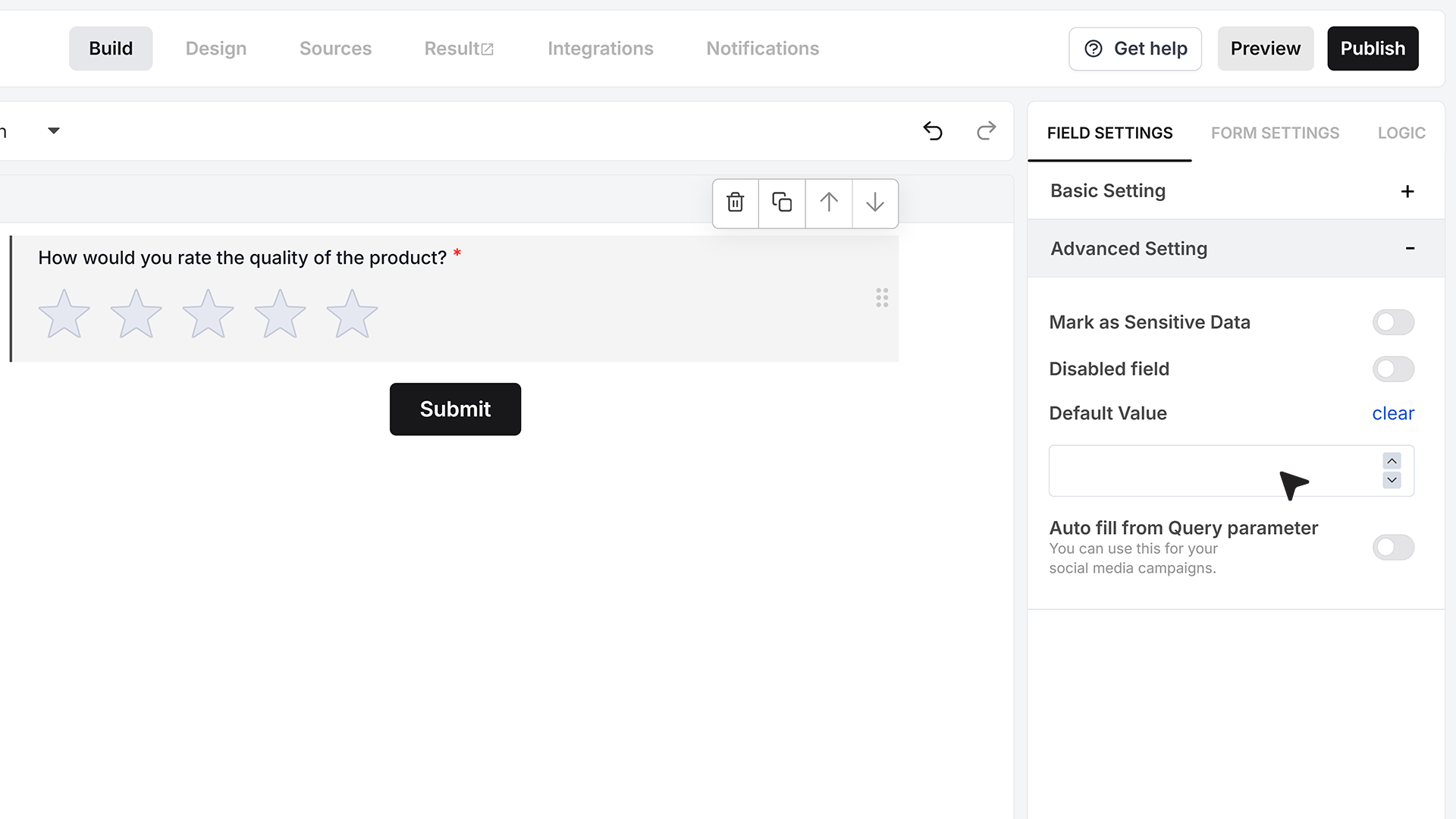
Task: Select the fifth rating star
Action: [353, 314]
